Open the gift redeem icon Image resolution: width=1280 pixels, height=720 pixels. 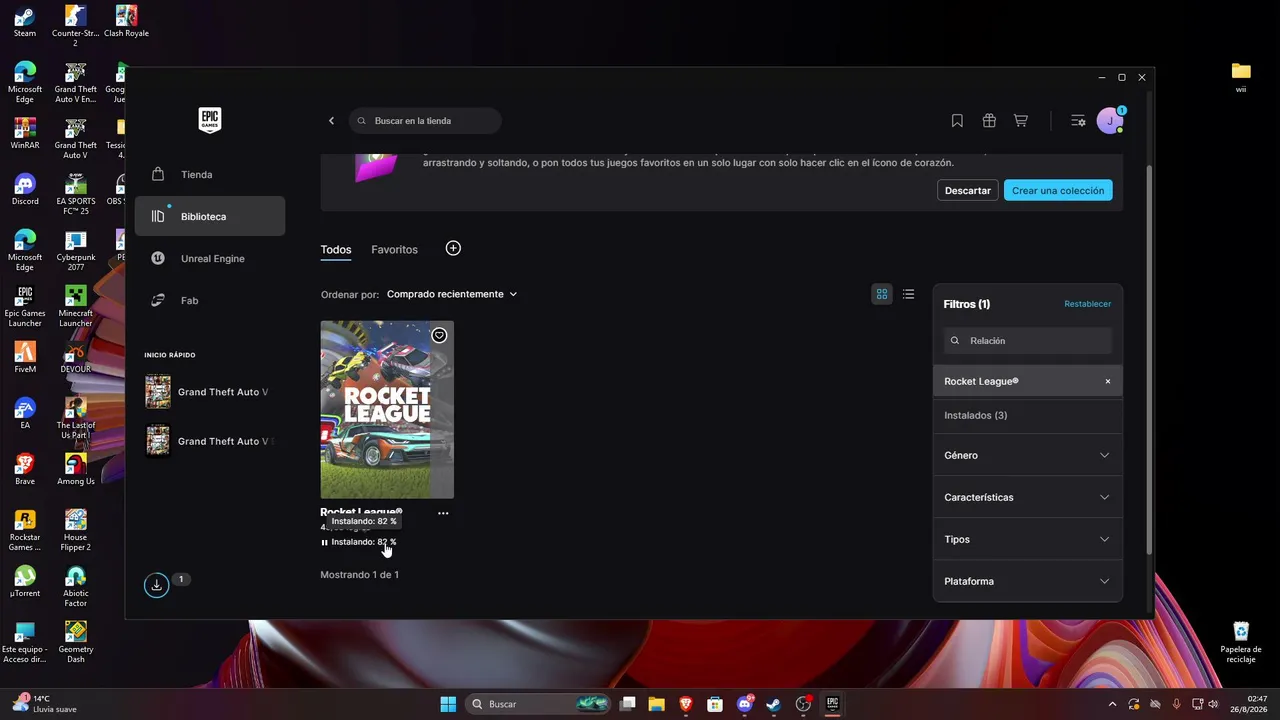[989, 121]
